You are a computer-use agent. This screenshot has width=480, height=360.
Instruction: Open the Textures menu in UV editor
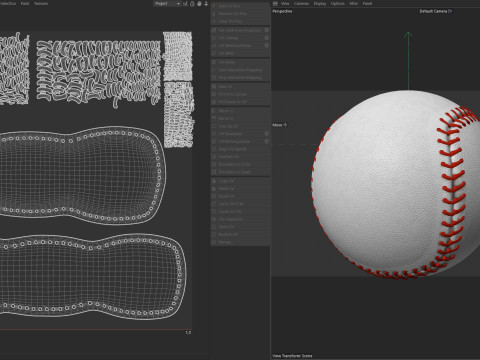[x=41, y=3]
